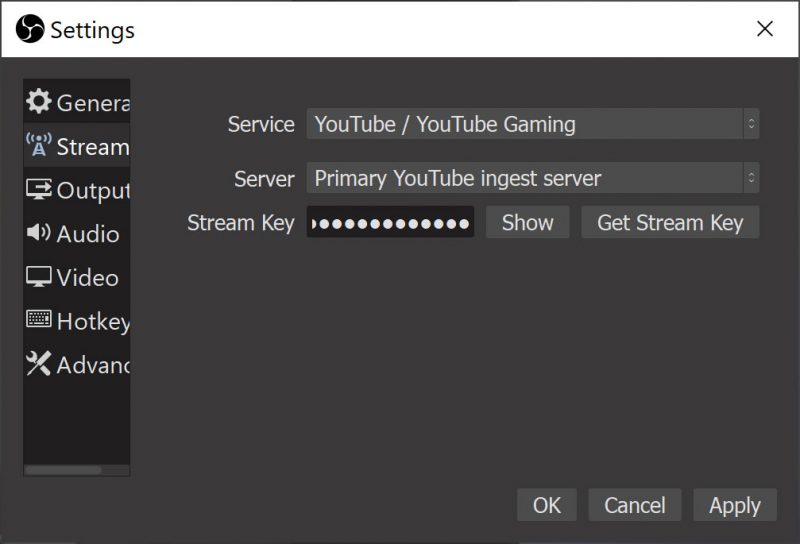Viewport: 800px width, 544px height.
Task: Expand the Server dropdown
Action: click(533, 178)
